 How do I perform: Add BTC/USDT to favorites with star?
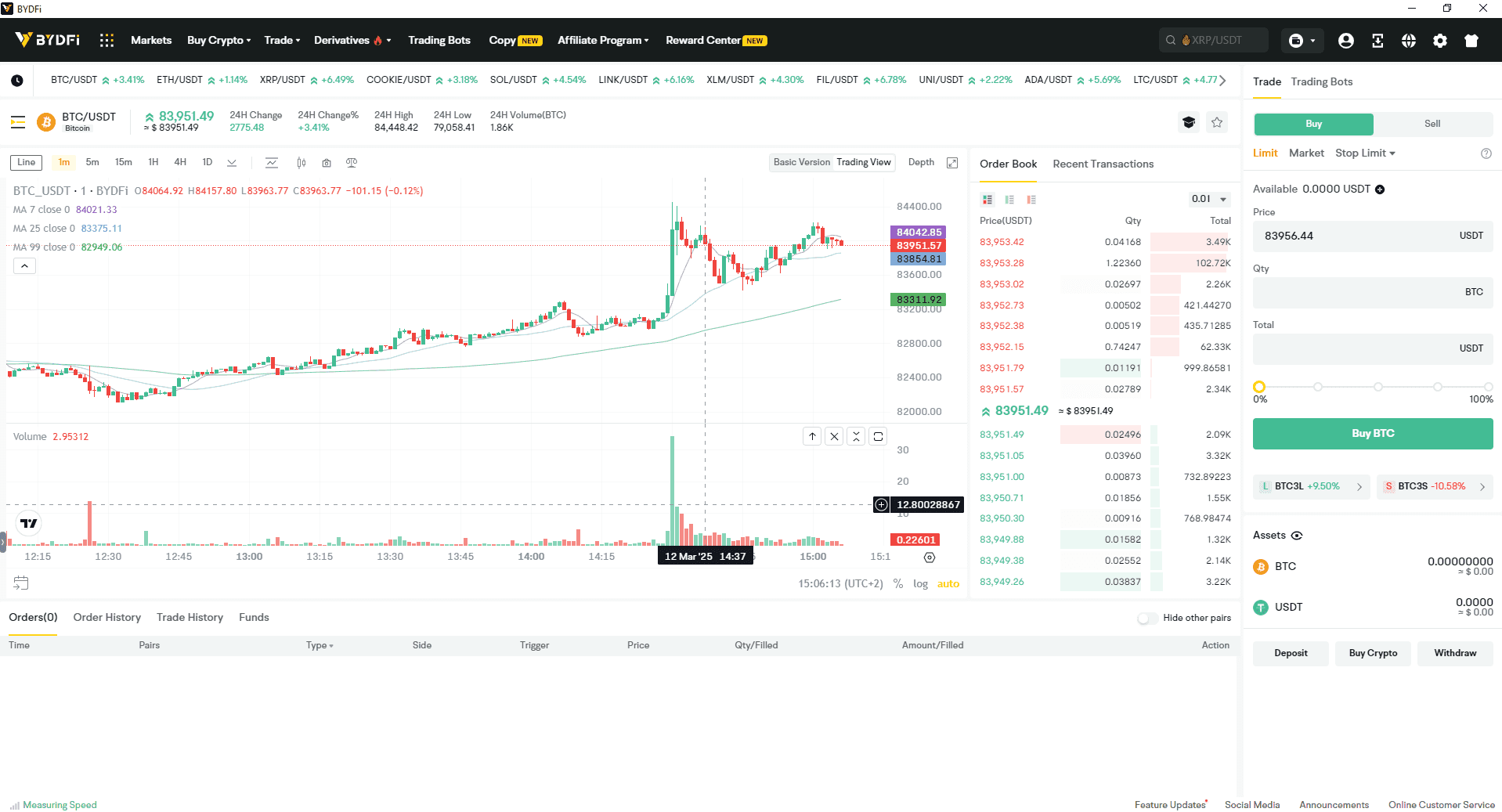tap(1217, 122)
